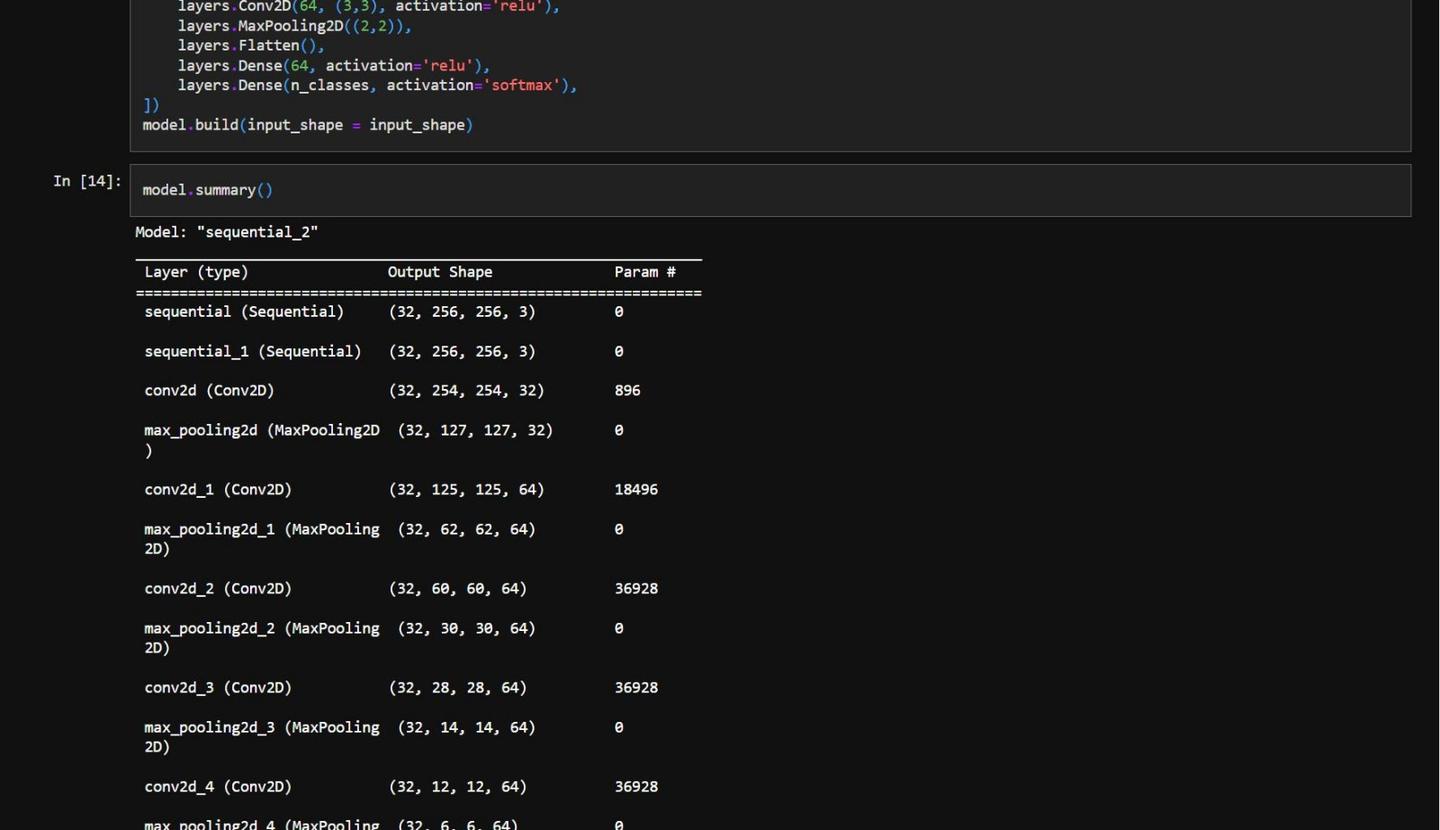Click the conv2d_2 param count 36928

click(x=636, y=589)
